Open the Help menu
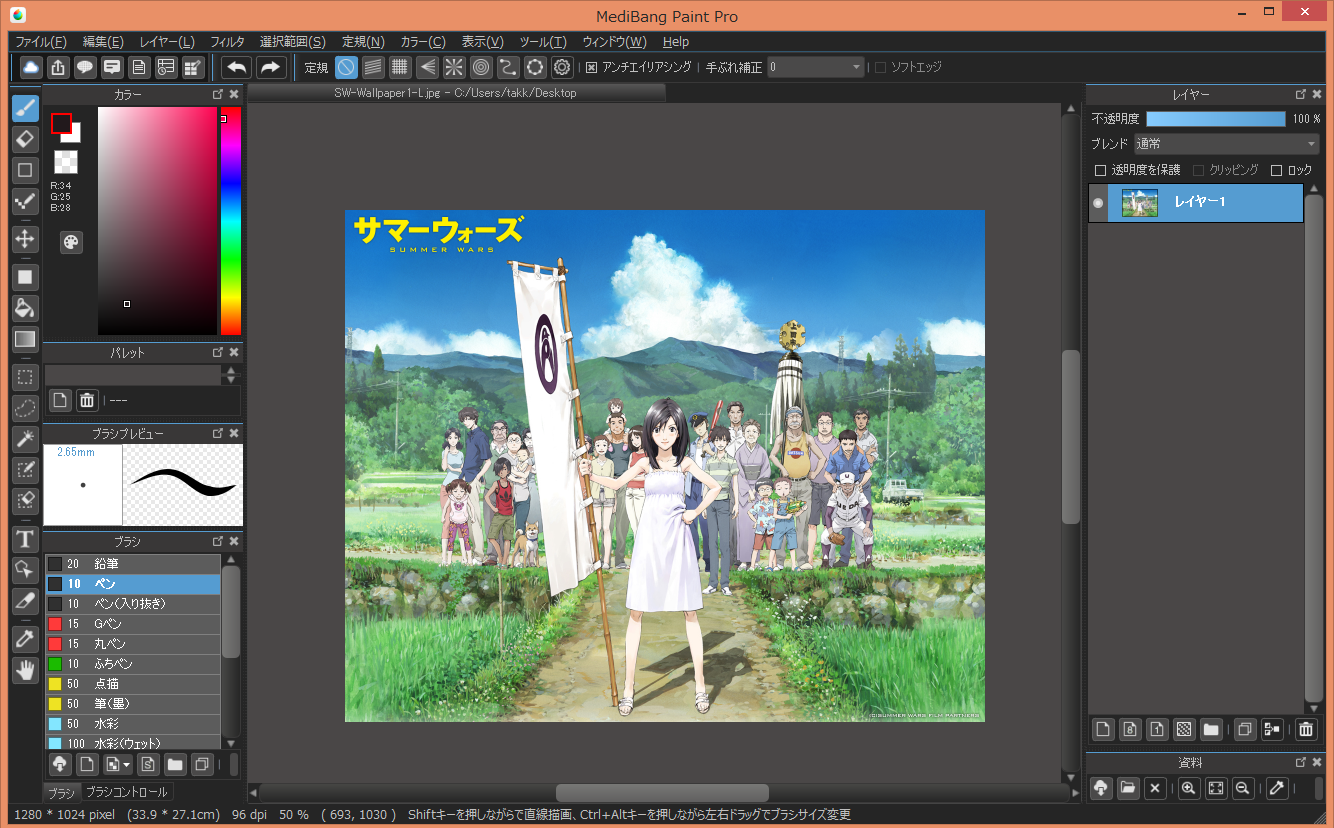Screen dimensions: 1334x828 pos(676,42)
